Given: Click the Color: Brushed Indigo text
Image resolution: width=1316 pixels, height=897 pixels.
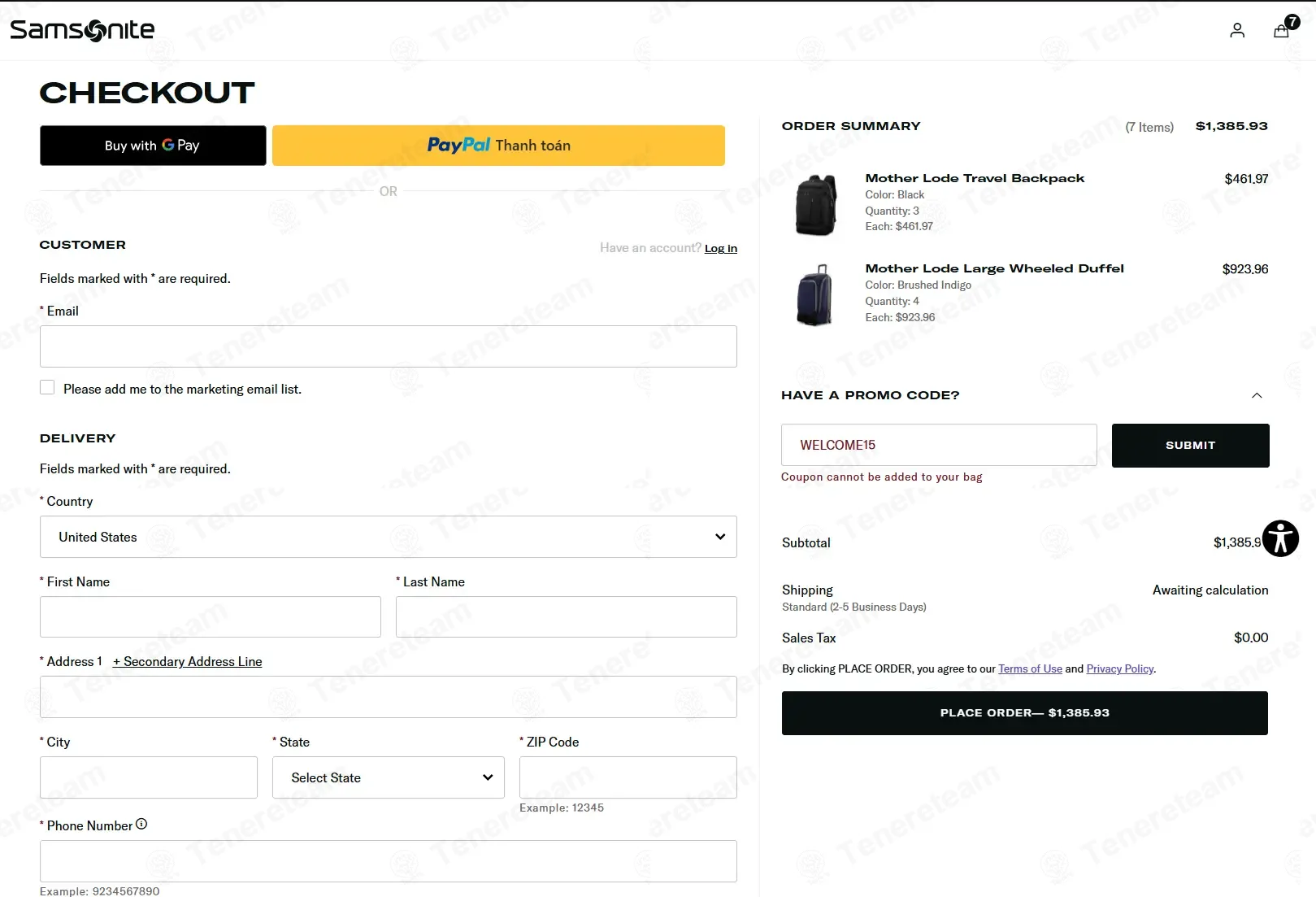Looking at the screenshot, I should tap(918, 285).
